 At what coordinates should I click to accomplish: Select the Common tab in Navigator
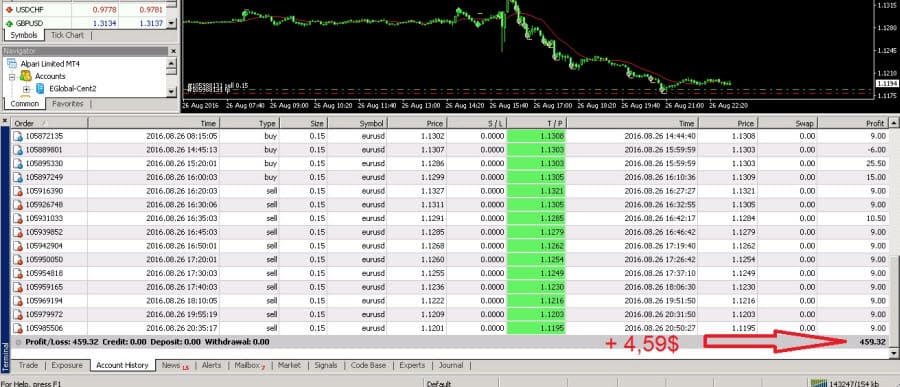pyautogui.click(x=24, y=104)
